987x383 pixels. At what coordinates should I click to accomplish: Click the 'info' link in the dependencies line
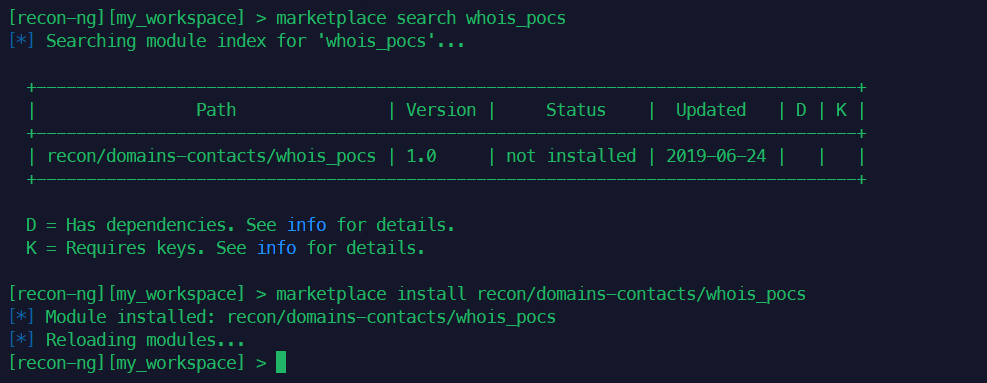tap(307, 225)
